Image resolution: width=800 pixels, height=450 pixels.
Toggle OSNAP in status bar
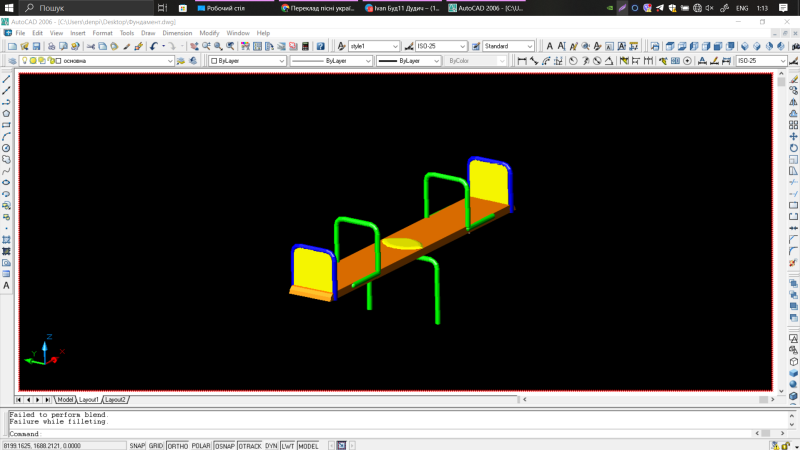225,445
